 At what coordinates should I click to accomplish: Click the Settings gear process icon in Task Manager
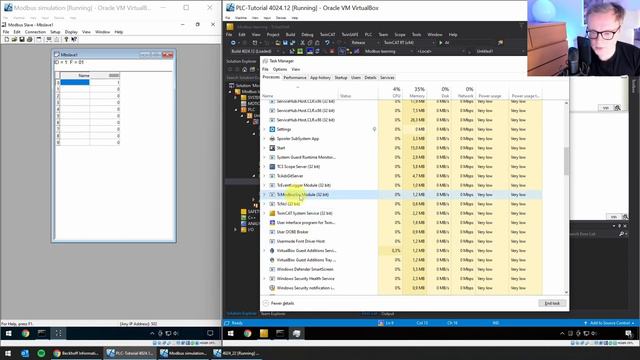[x=272, y=129]
